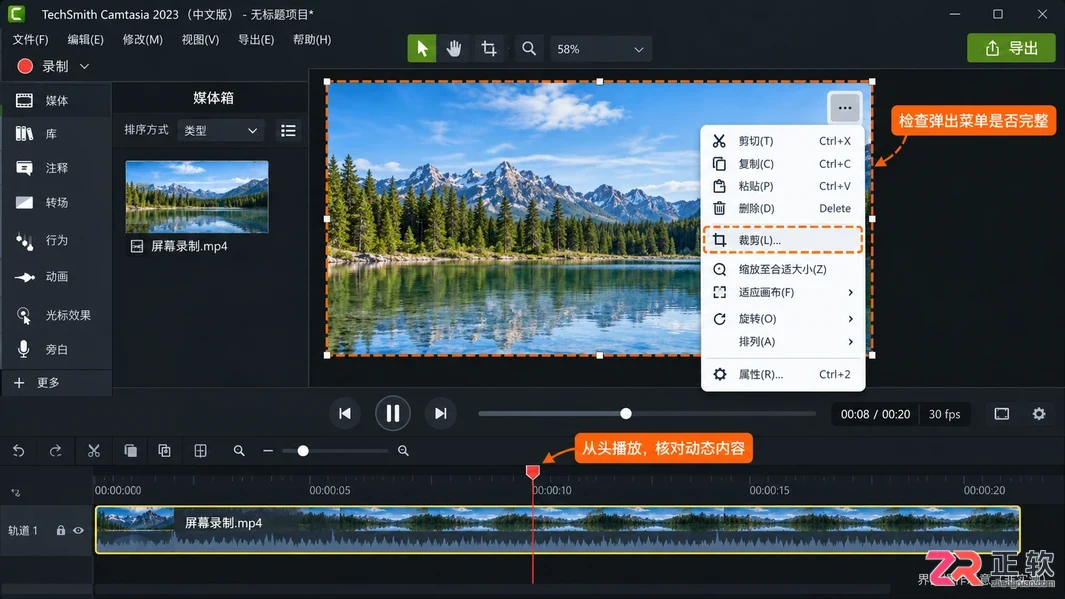Click the red playhead marker on timeline
This screenshot has height=599, width=1065.
tap(532, 471)
